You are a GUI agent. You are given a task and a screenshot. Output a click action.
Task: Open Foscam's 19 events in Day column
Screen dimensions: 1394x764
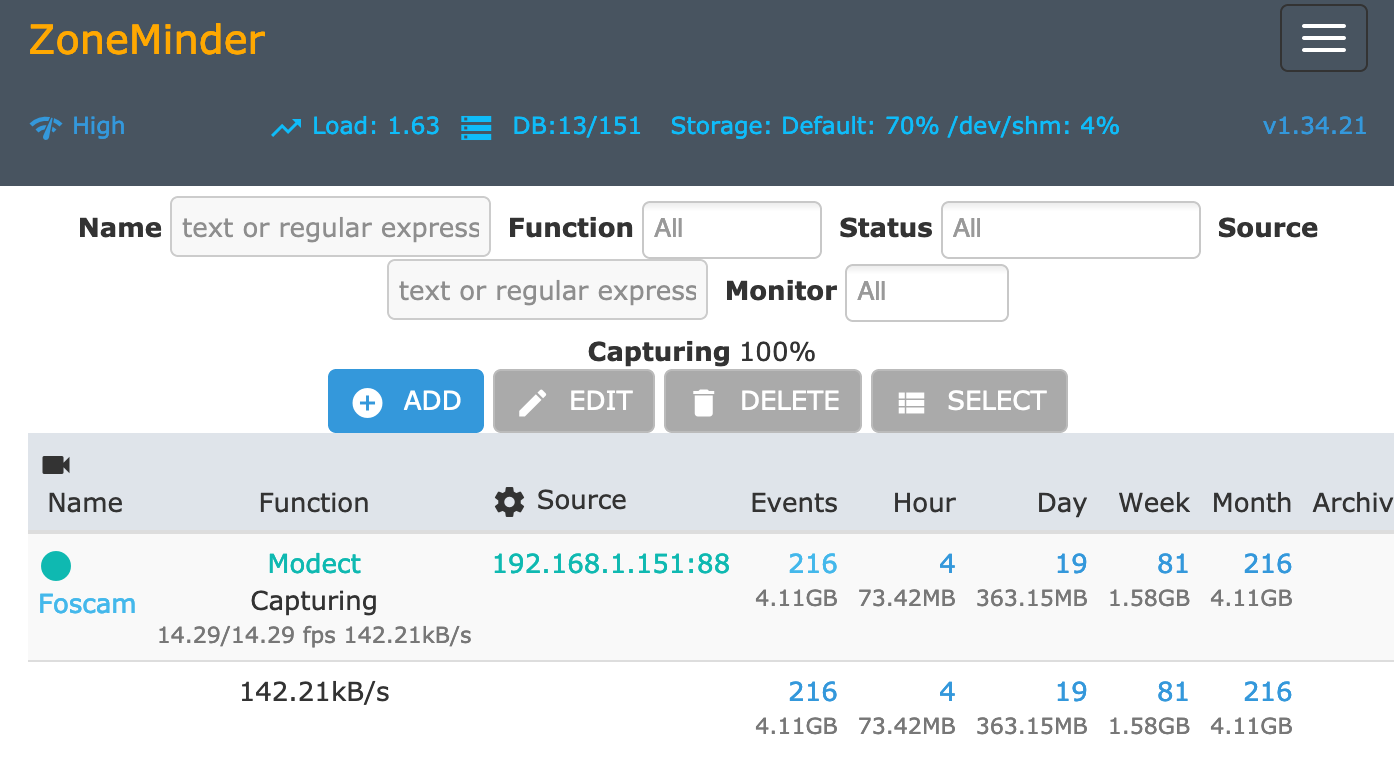pos(1071,564)
